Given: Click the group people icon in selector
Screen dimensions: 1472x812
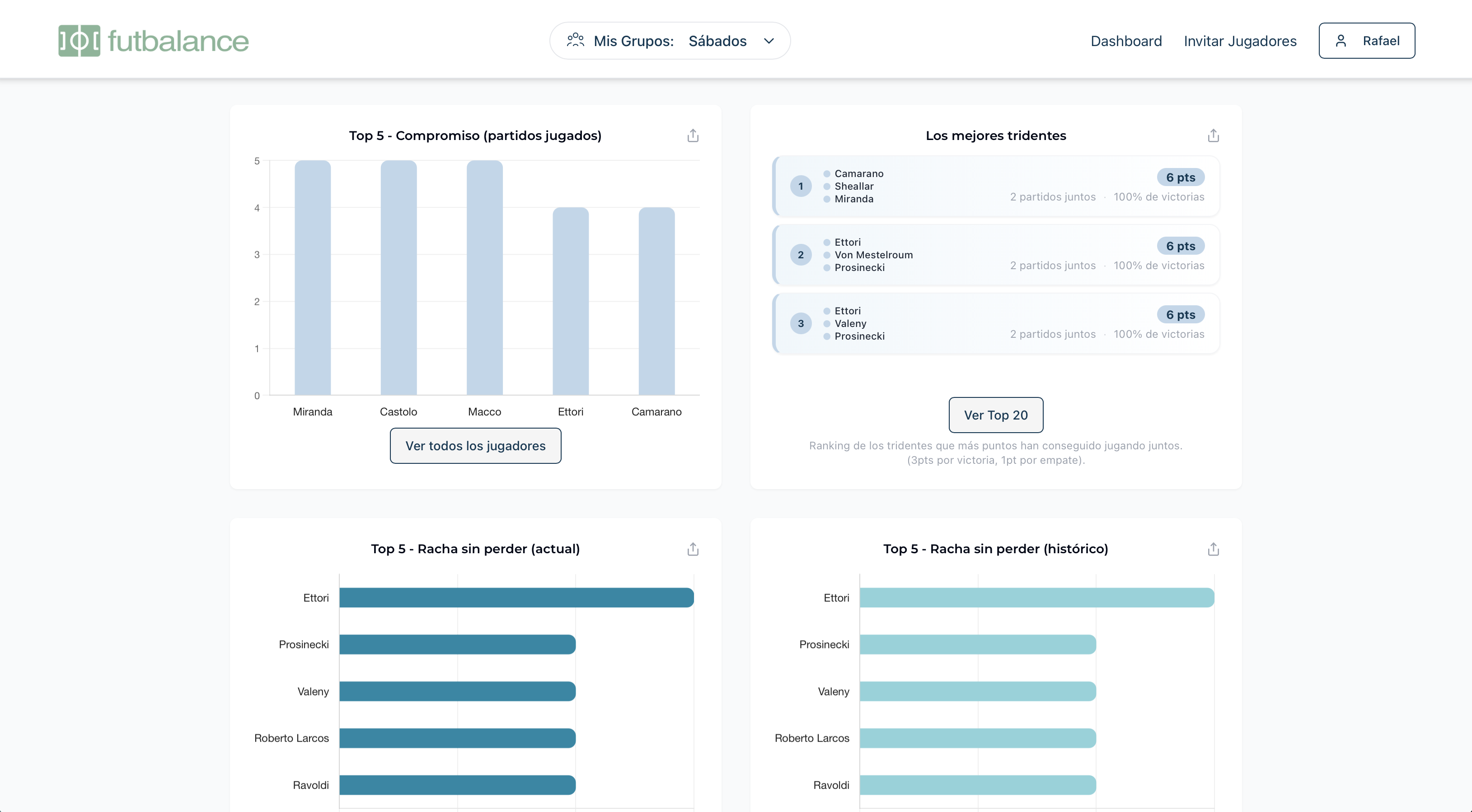Looking at the screenshot, I should (575, 41).
